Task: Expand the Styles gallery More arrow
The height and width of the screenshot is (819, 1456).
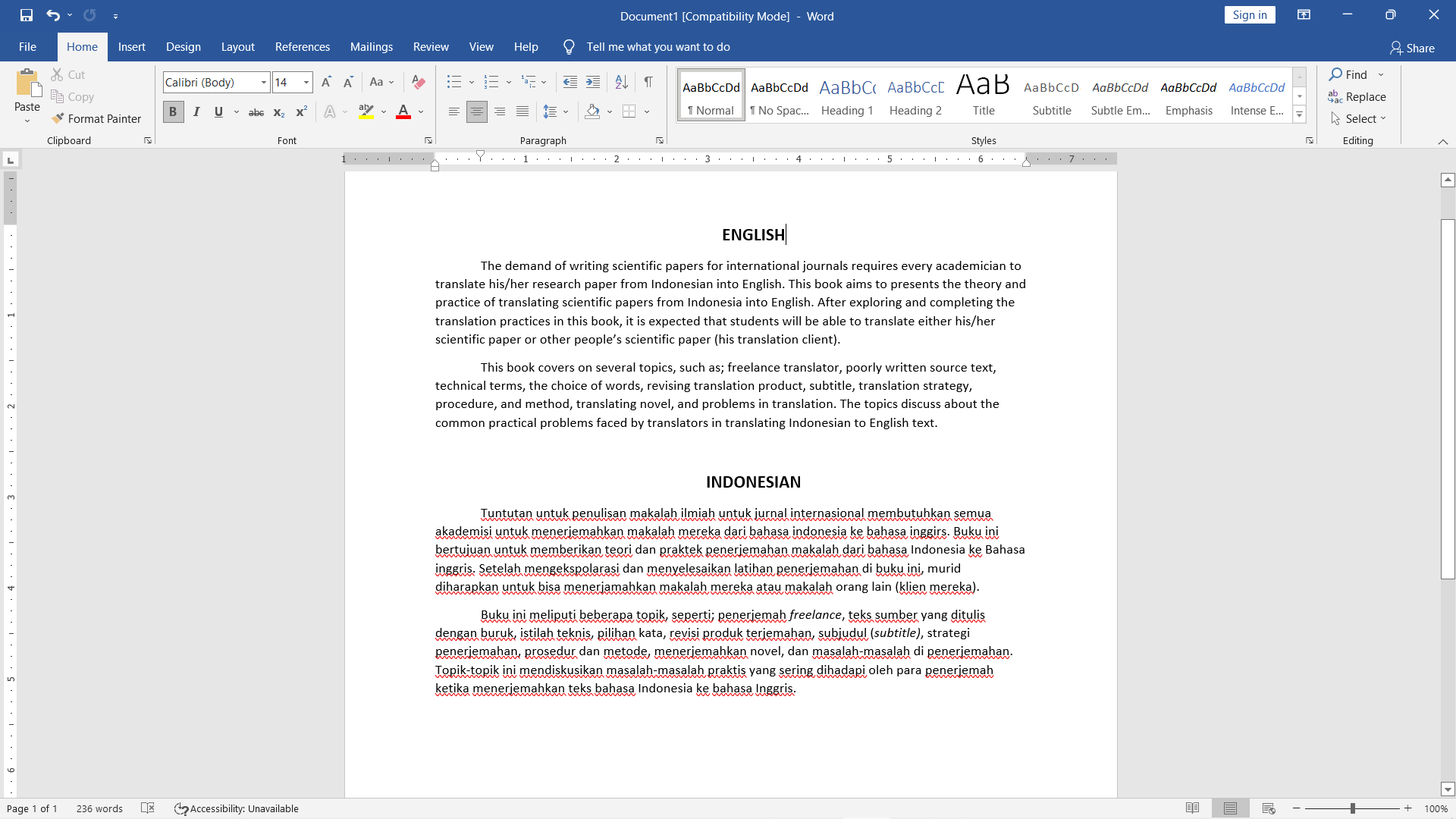Action: coord(1299,115)
